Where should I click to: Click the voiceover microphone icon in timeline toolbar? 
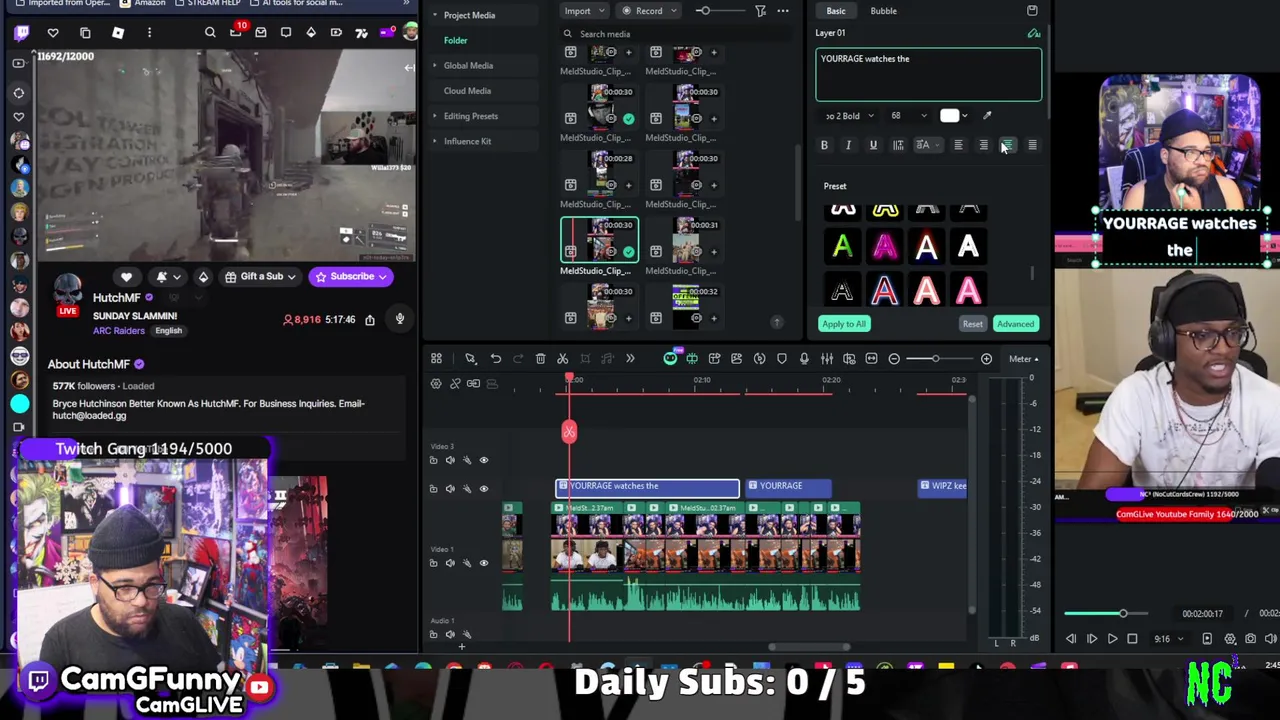click(804, 359)
